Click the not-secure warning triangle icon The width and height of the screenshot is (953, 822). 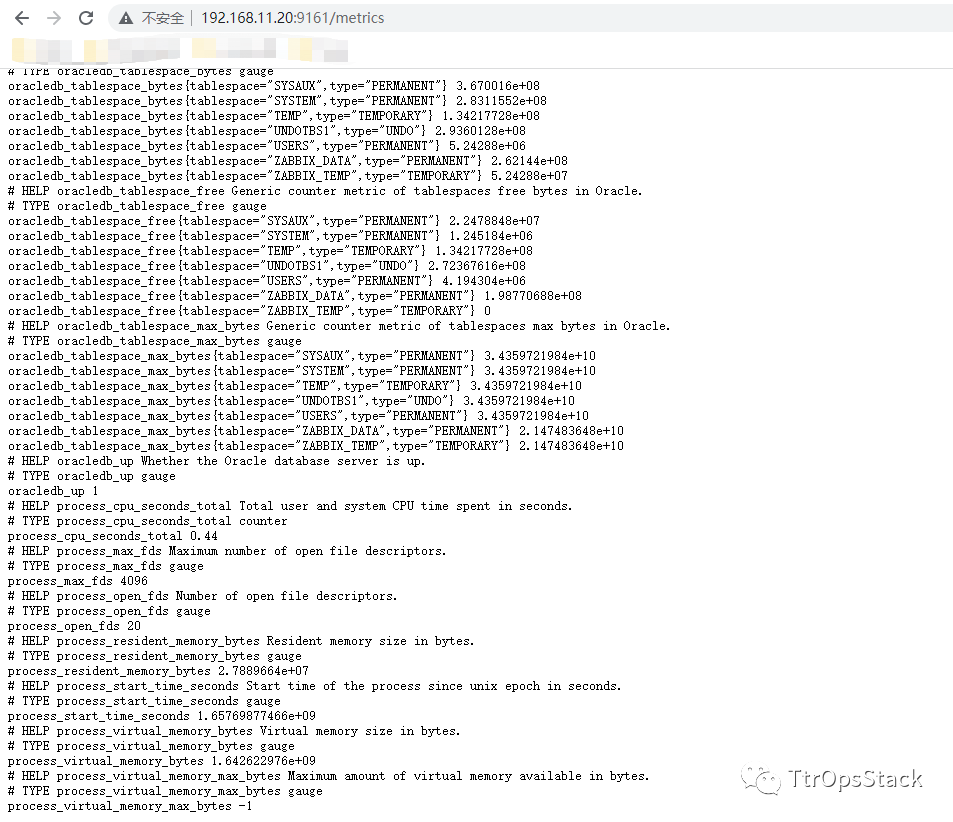(126, 18)
